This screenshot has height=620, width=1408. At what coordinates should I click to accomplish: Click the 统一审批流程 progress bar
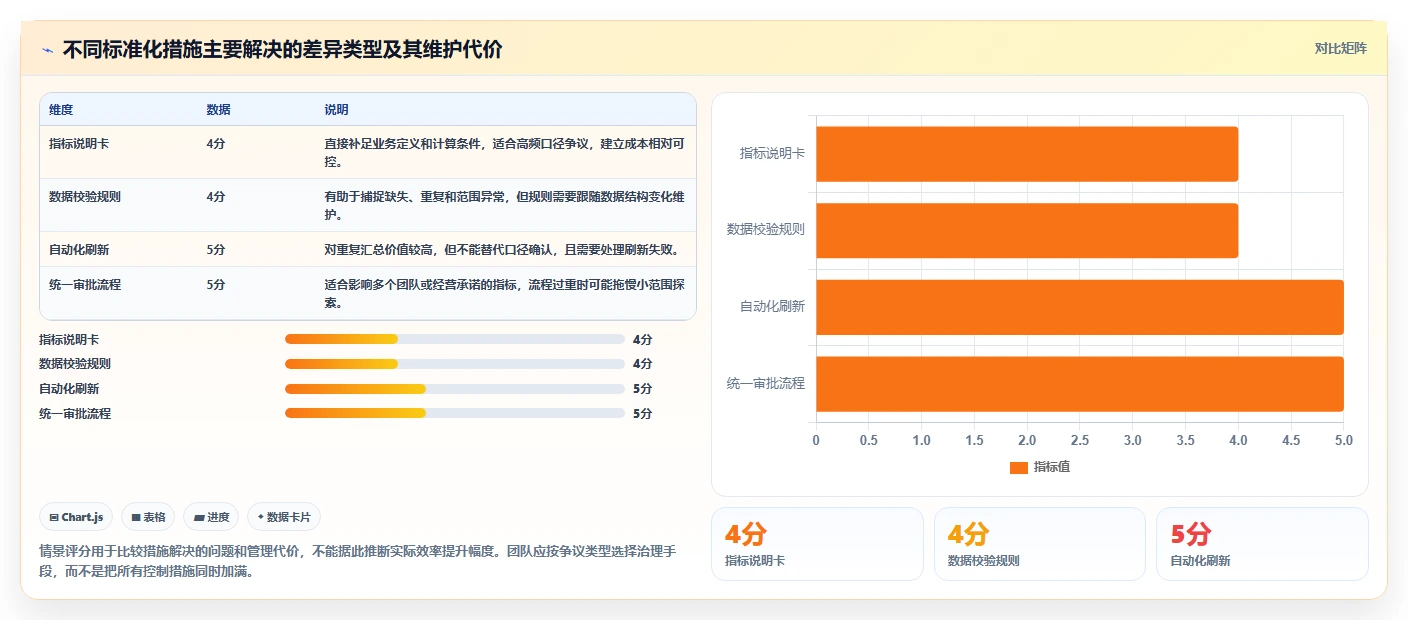(x=455, y=413)
